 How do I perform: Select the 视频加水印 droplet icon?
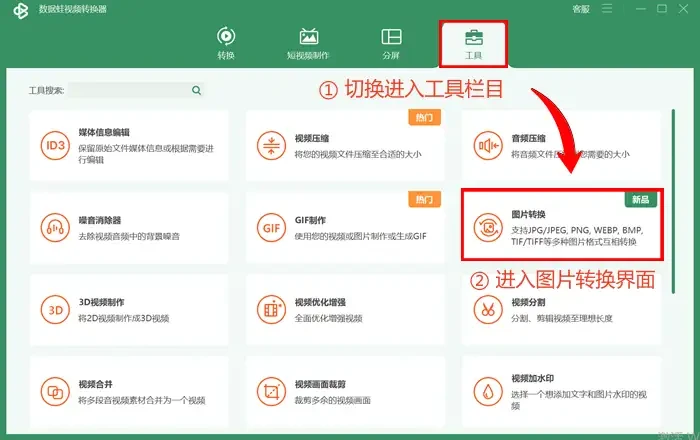click(x=488, y=392)
